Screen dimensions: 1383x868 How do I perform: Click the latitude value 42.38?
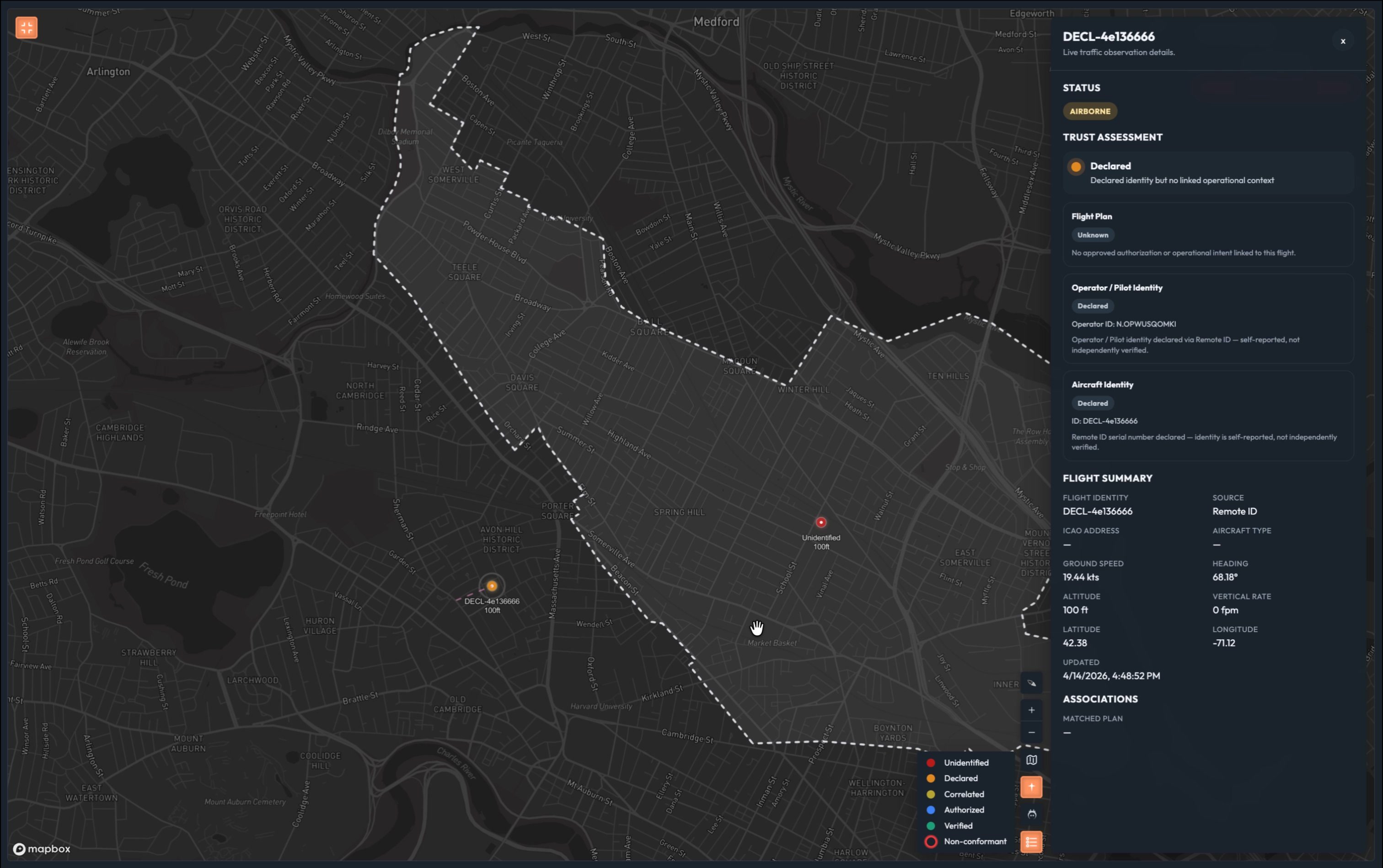point(1074,643)
